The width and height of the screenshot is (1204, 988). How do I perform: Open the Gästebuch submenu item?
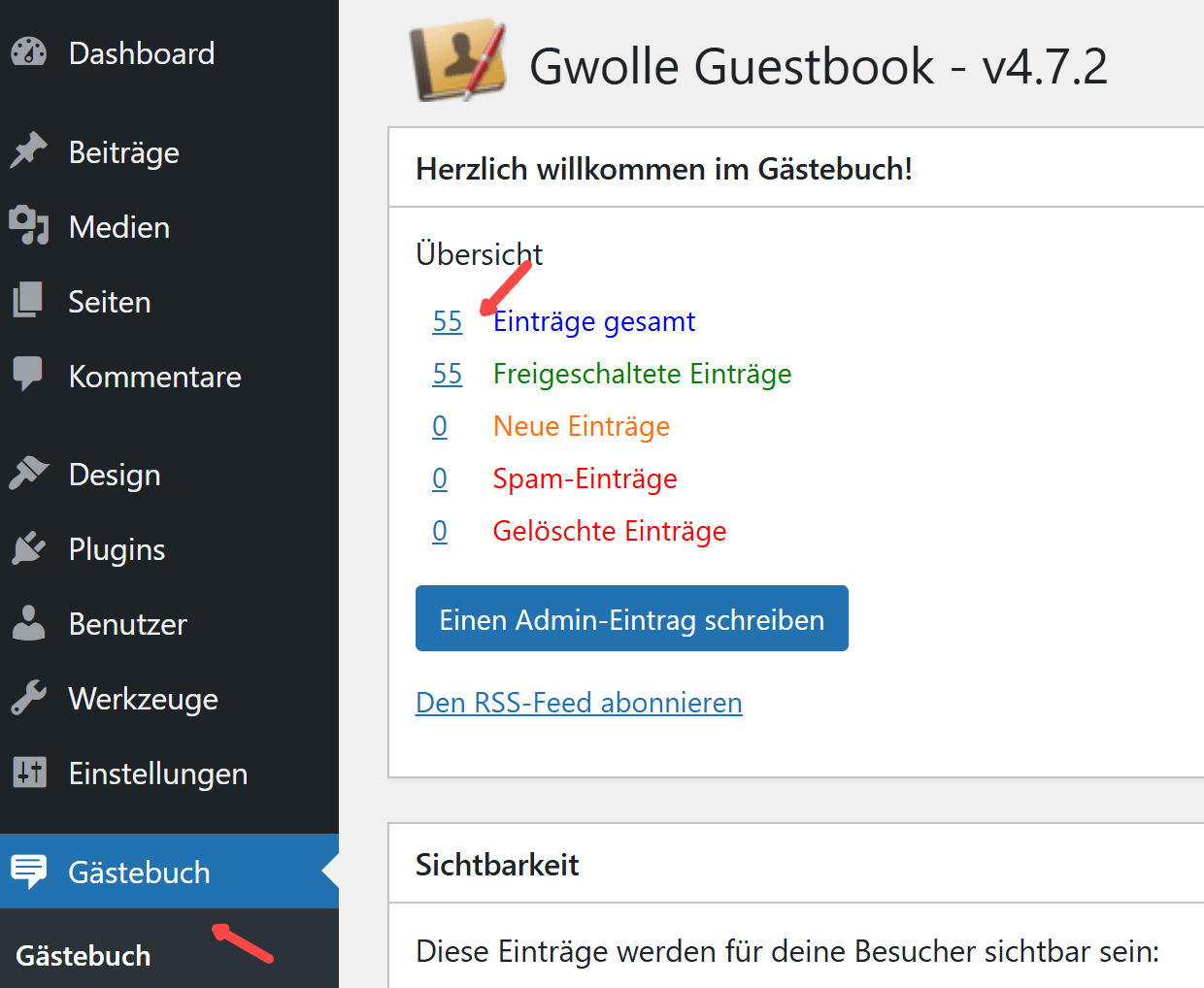point(84,956)
